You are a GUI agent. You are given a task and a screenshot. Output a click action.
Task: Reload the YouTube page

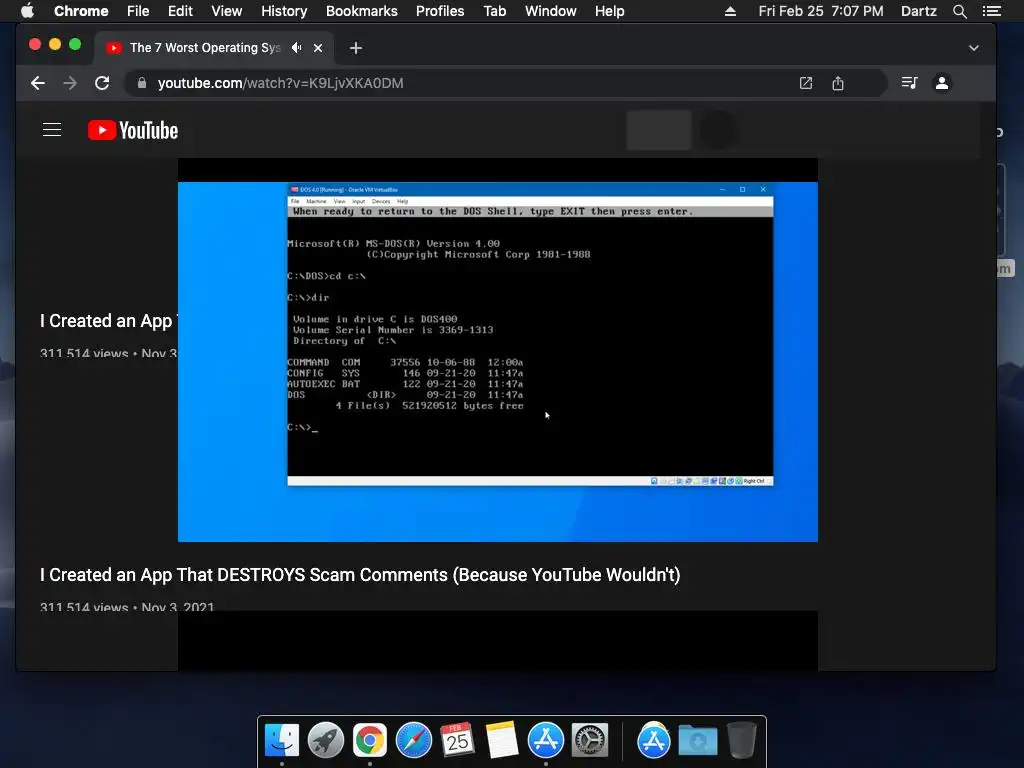pyautogui.click(x=102, y=83)
